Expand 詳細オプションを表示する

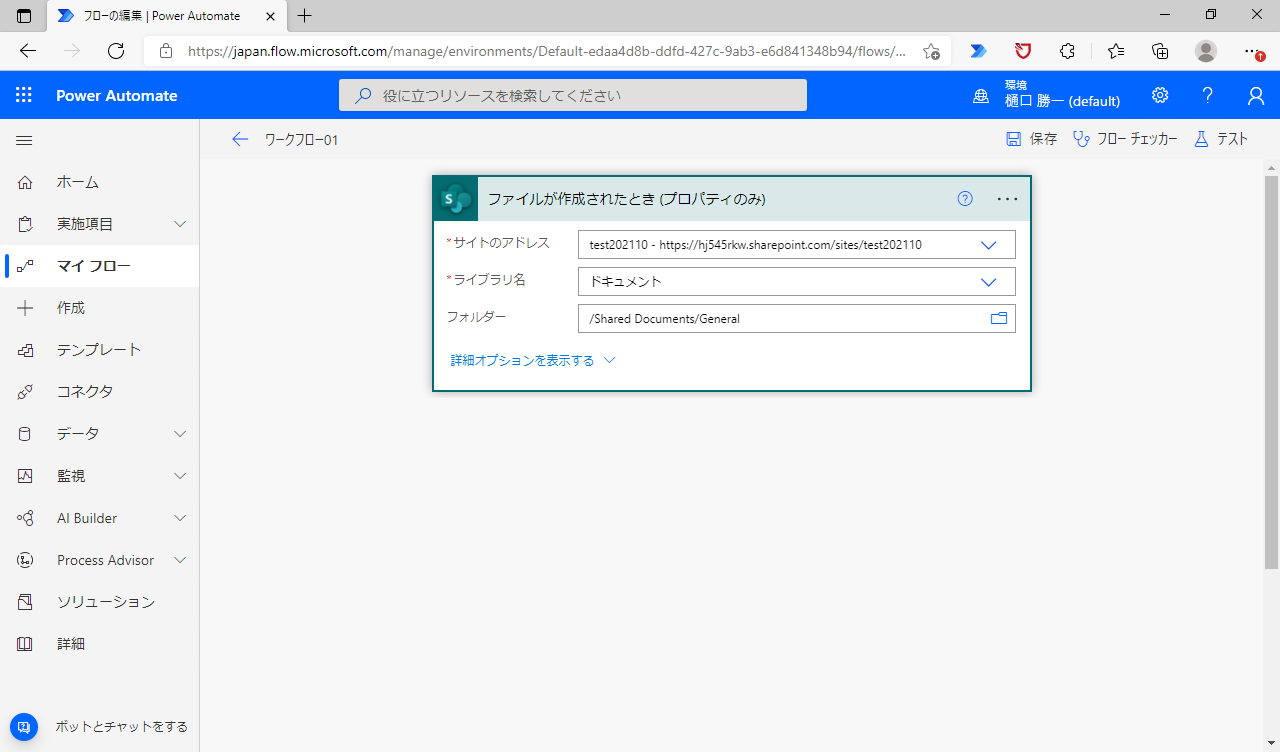tap(533, 360)
